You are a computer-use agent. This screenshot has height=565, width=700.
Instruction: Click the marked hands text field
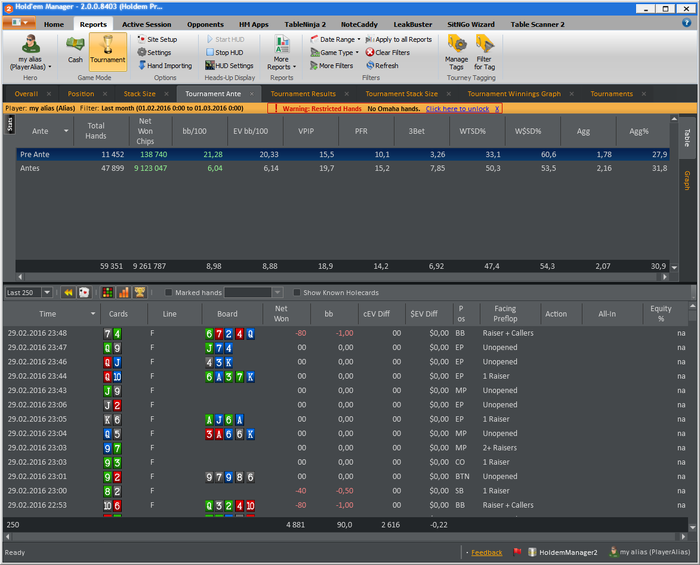248,293
